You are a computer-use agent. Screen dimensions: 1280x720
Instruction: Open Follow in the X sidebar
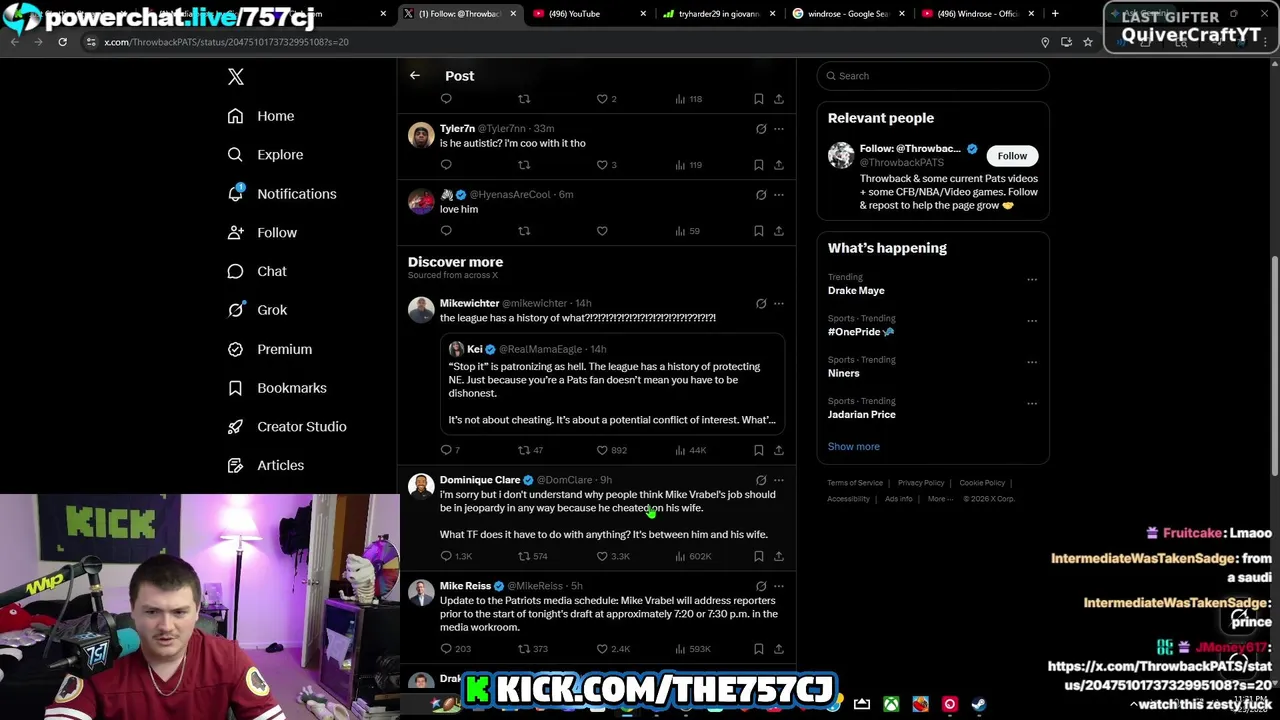pyautogui.click(x=262, y=233)
